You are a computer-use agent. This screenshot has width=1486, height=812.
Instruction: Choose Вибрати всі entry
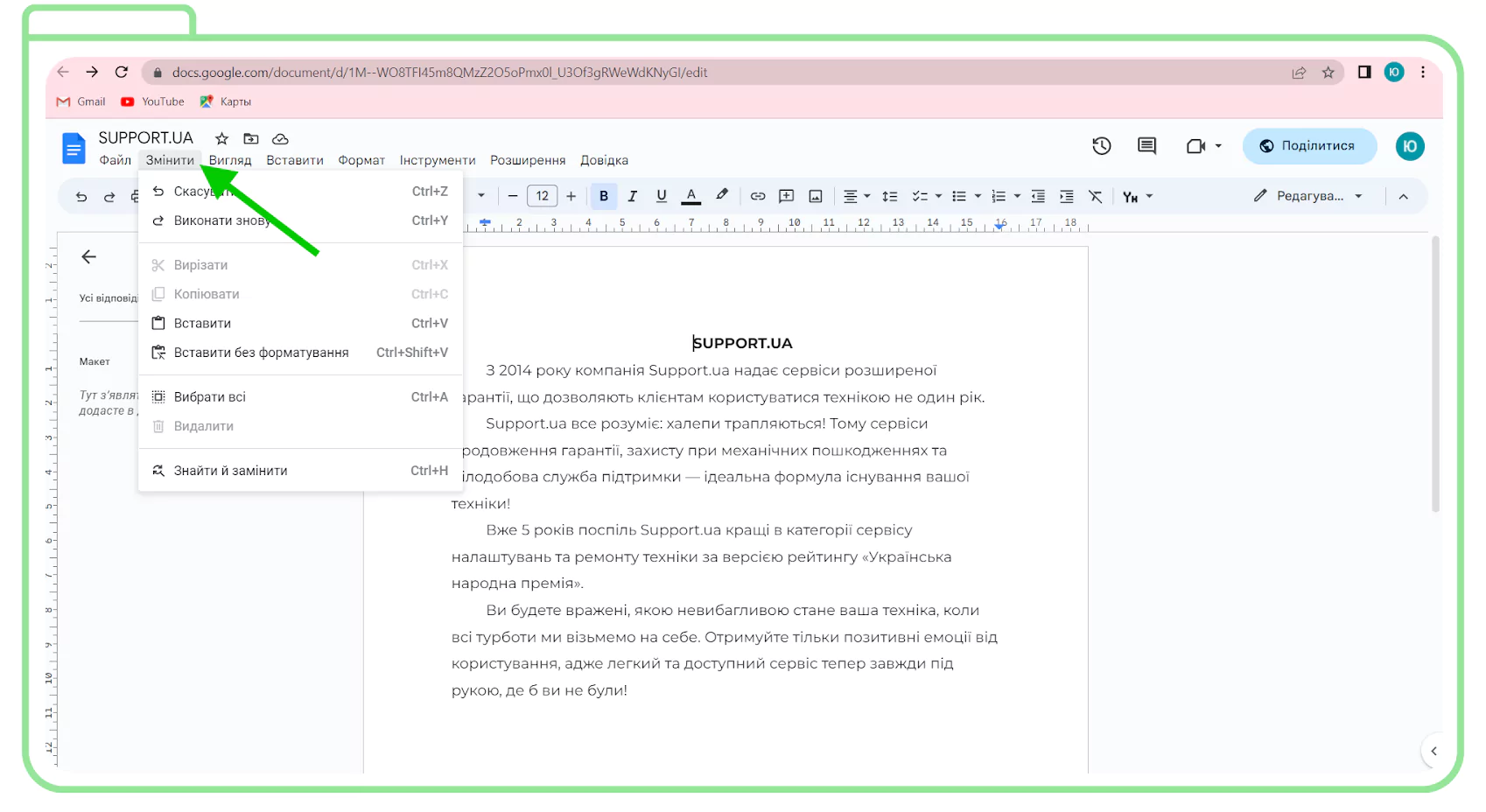300,397
